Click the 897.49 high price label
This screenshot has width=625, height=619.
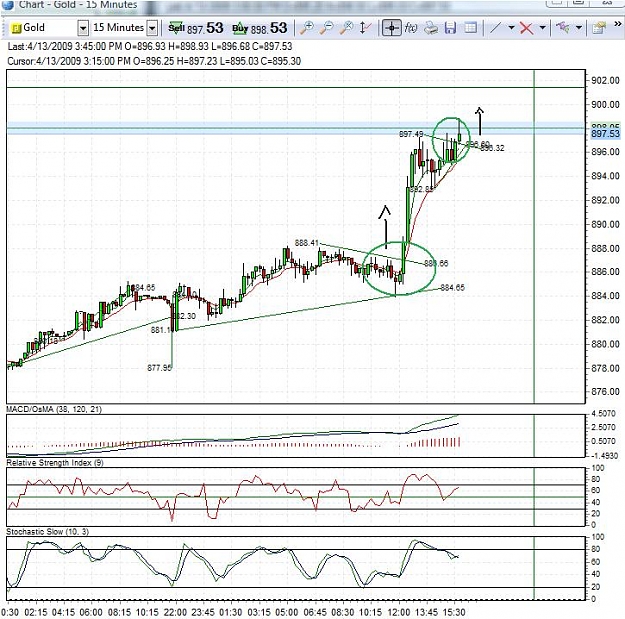tap(411, 134)
